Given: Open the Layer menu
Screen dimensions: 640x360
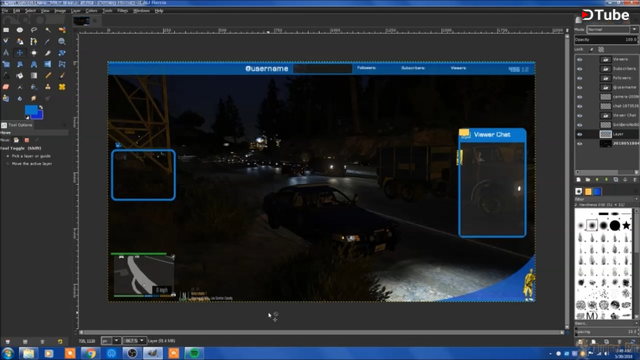Looking at the screenshot, I should point(76,11).
